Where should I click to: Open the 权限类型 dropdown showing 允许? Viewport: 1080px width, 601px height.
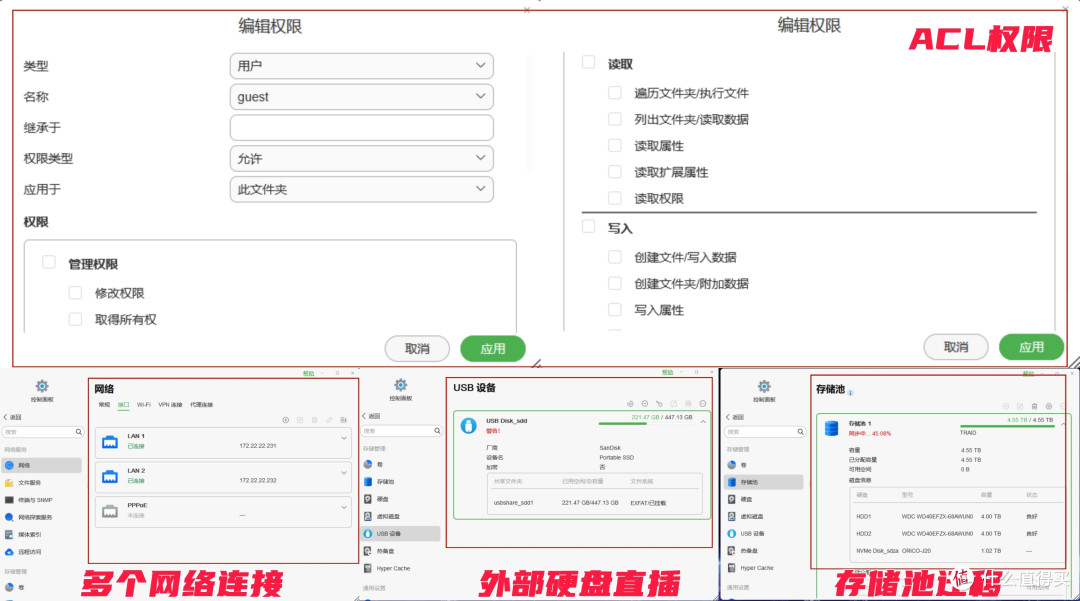(362, 158)
